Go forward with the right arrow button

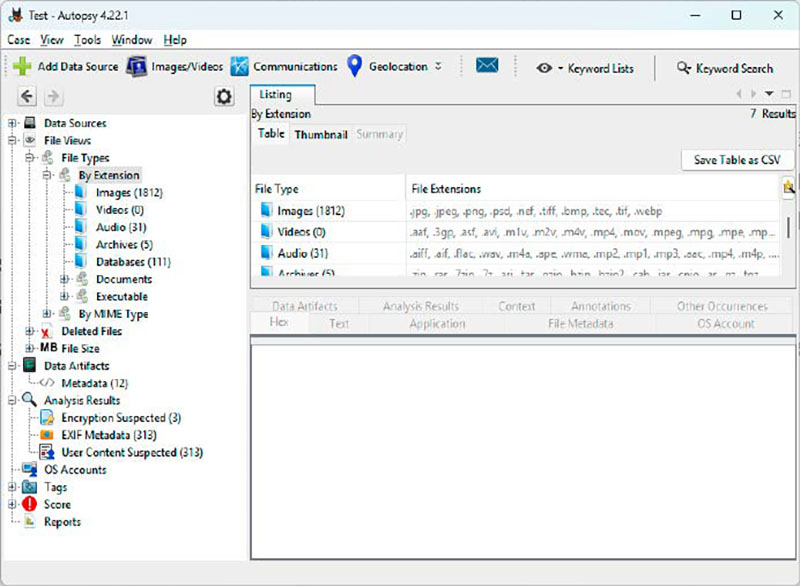(x=53, y=96)
